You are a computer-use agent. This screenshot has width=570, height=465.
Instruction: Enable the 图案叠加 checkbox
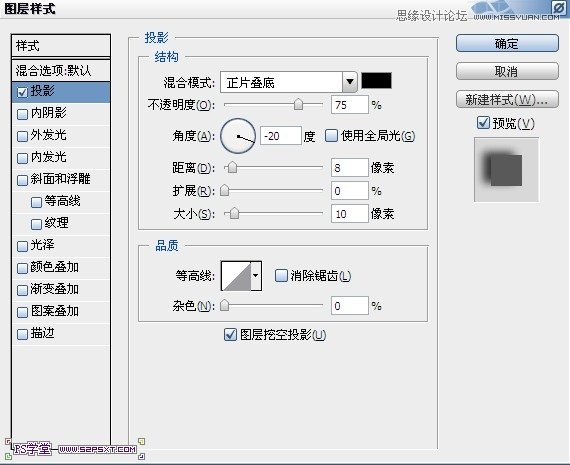point(22,312)
